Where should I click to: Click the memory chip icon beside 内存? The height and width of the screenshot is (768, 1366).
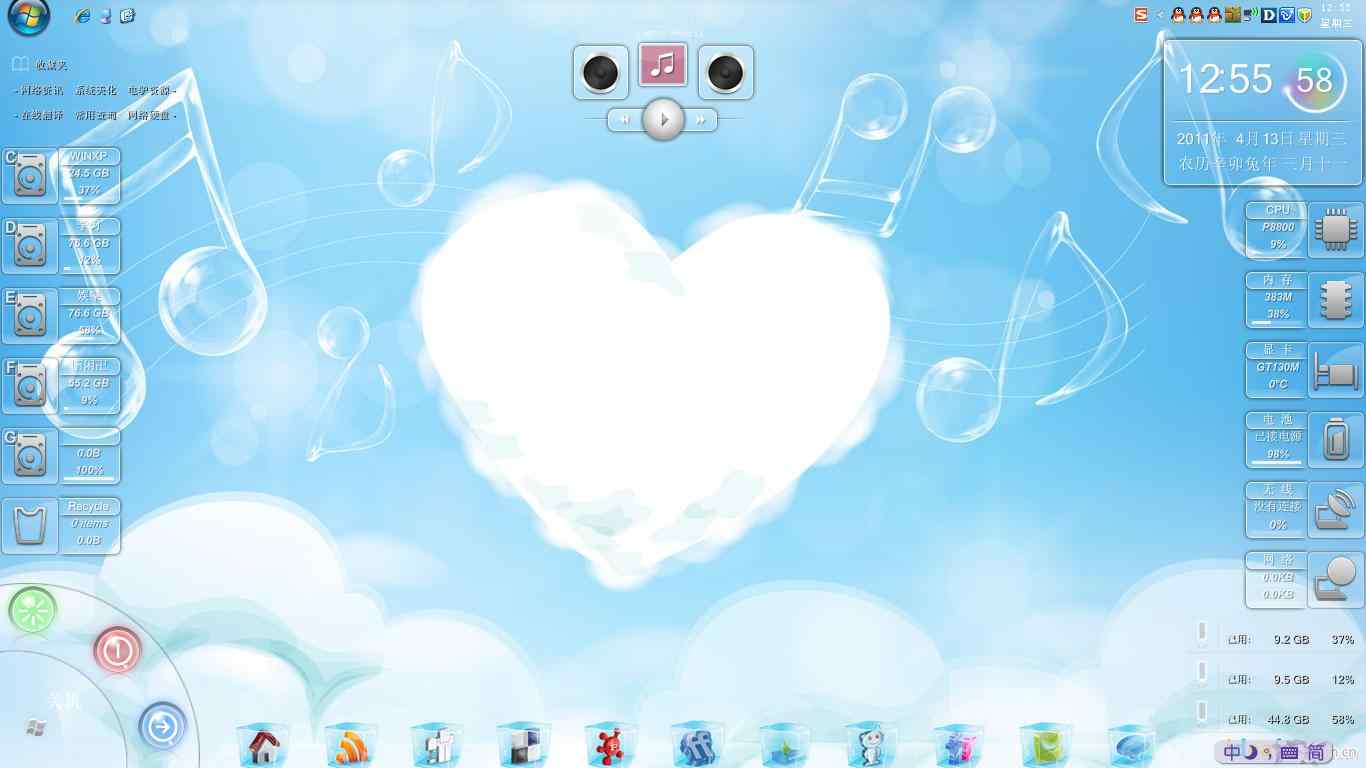[1336, 298]
